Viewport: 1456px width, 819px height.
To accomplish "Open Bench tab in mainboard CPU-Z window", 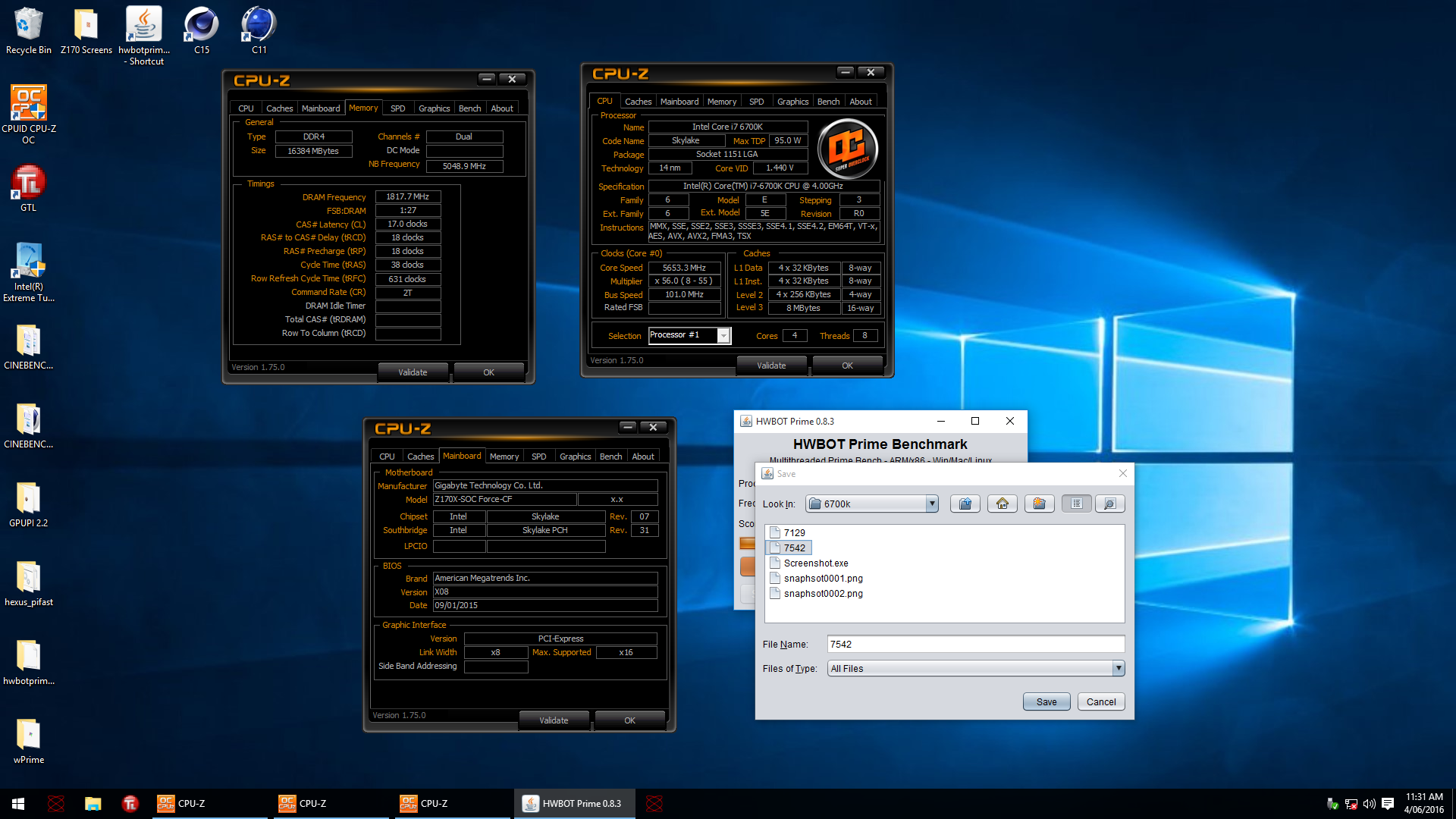I will [x=610, y=457].
